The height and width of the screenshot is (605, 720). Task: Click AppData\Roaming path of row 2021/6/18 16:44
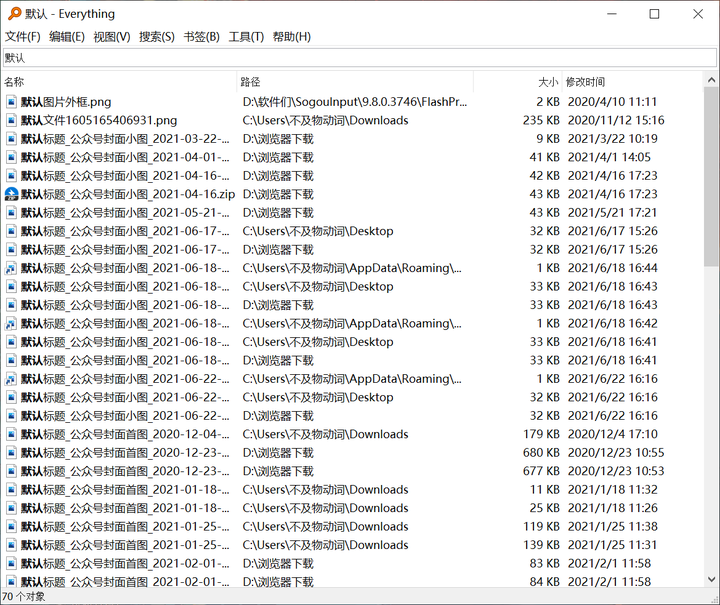point(352,268)
